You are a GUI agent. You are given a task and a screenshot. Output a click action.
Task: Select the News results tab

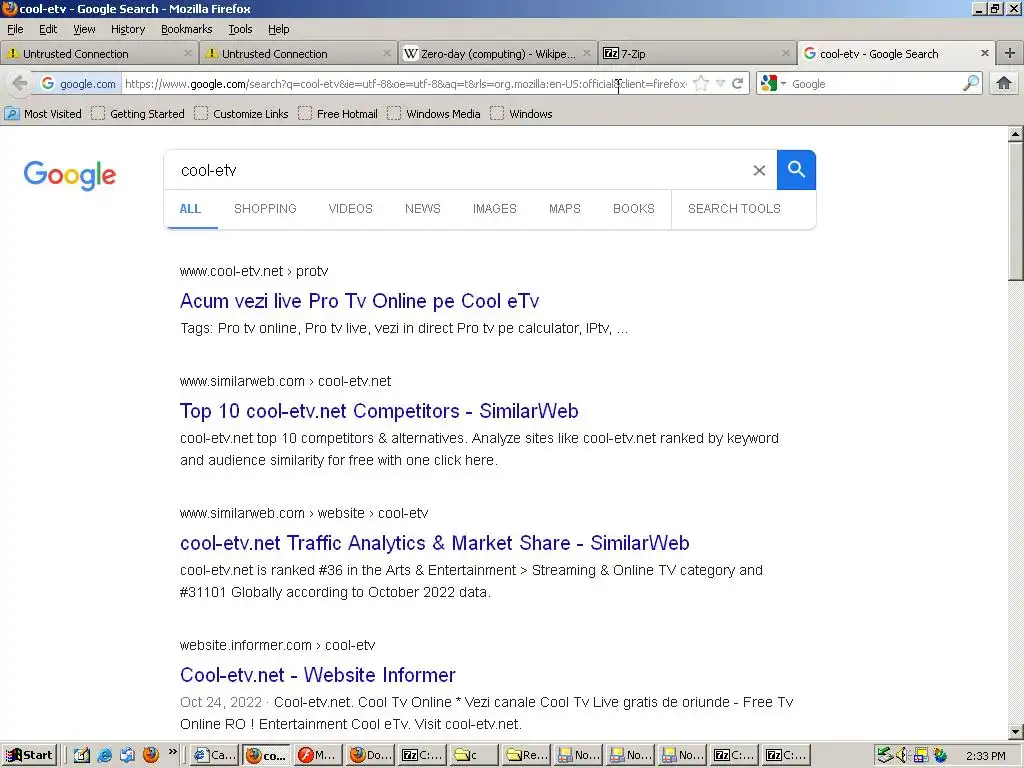pyautogui.click(x=423, y=208)
